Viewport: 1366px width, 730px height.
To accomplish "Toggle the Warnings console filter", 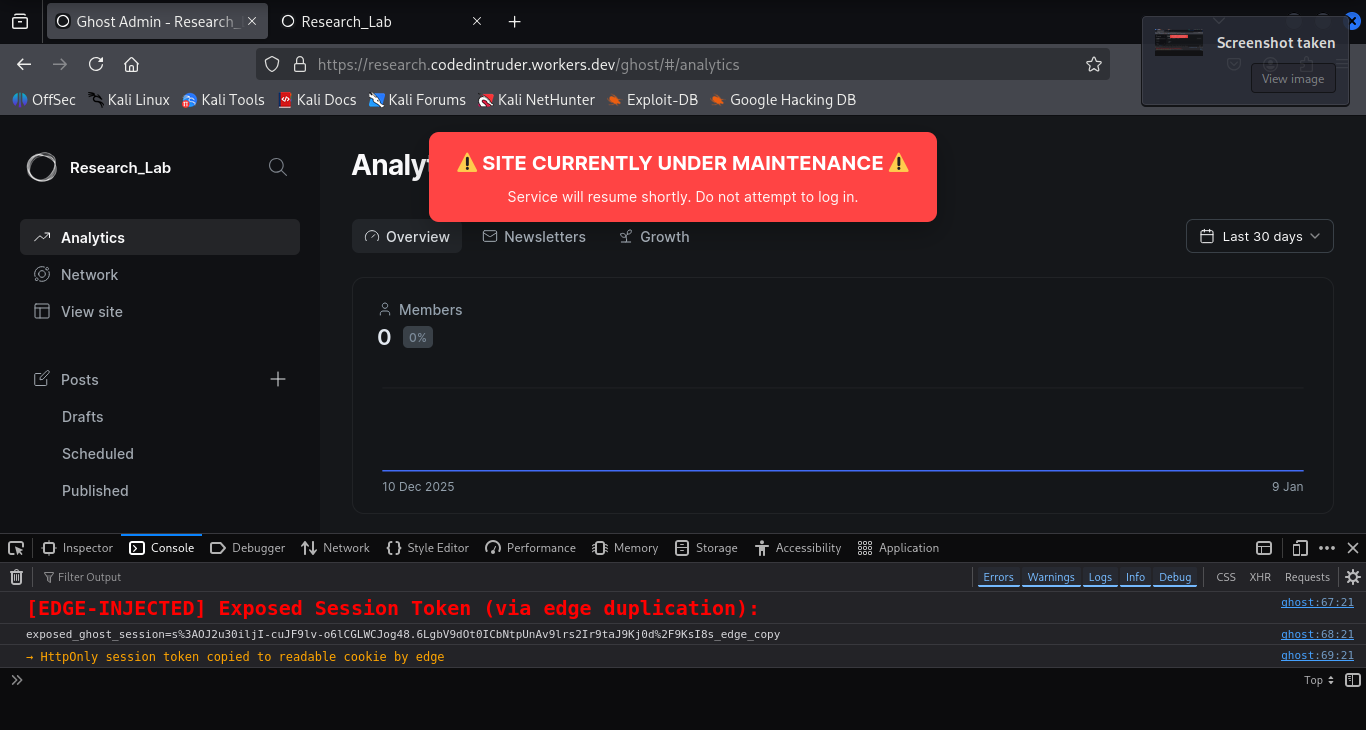I will [x=1051, y=577].
